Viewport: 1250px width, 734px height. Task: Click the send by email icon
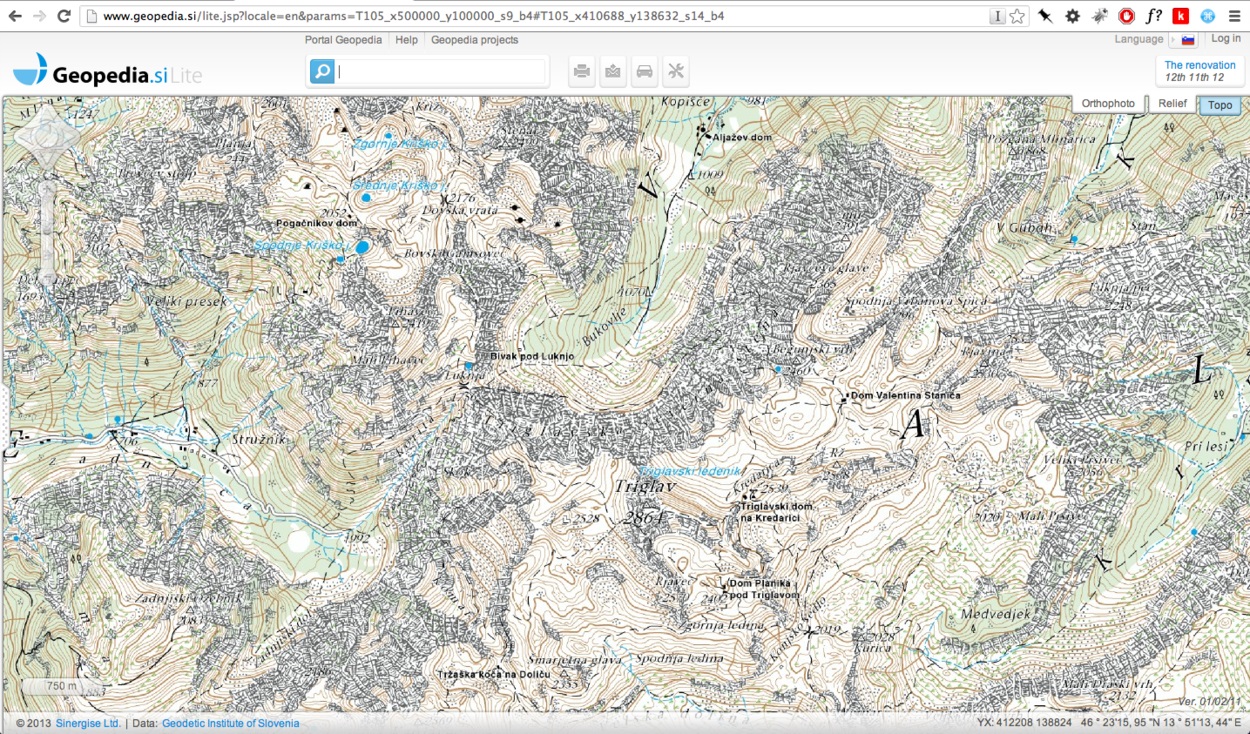point(613,71)
